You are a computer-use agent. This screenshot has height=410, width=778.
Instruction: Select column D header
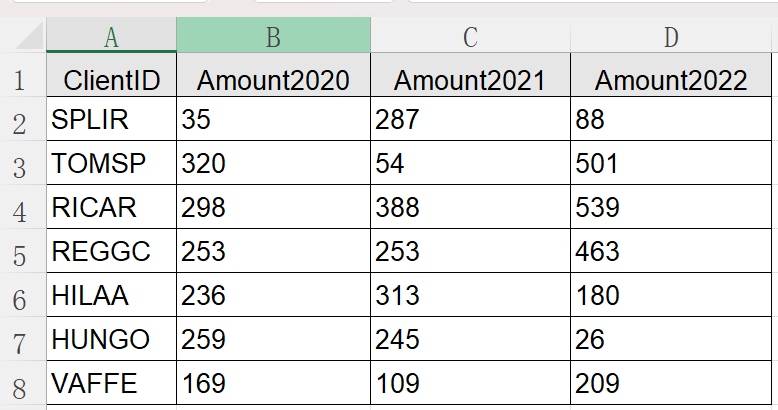(x=671, y=37)
